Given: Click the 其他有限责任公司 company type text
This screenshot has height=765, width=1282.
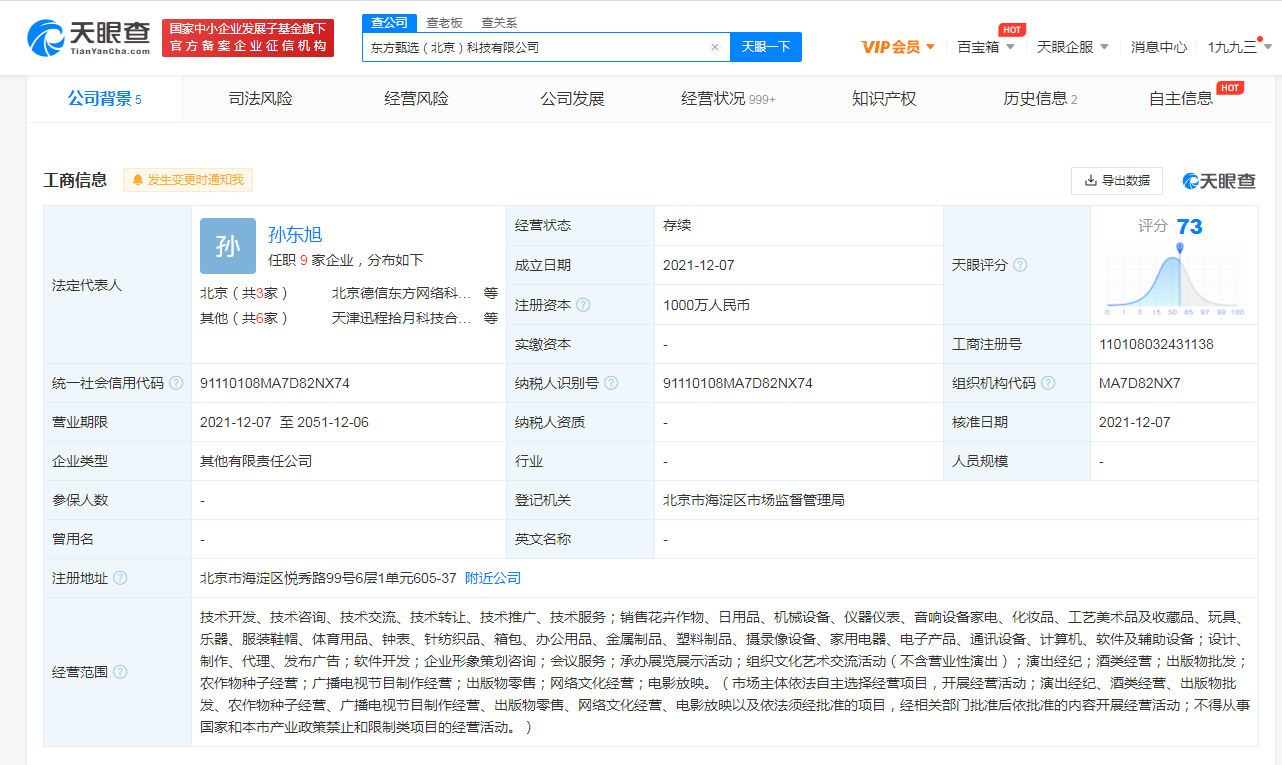Looking at the screenshot, I should [x=256, y=461].
